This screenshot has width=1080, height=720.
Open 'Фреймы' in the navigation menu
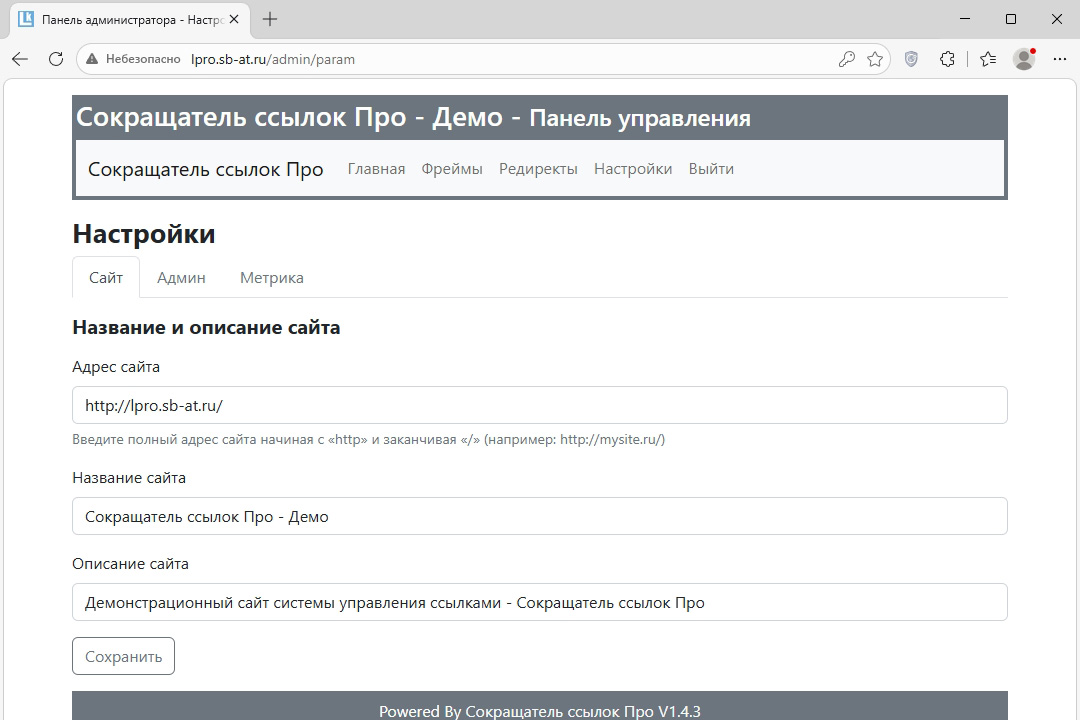pyautogui.click(x=452, y=169)
